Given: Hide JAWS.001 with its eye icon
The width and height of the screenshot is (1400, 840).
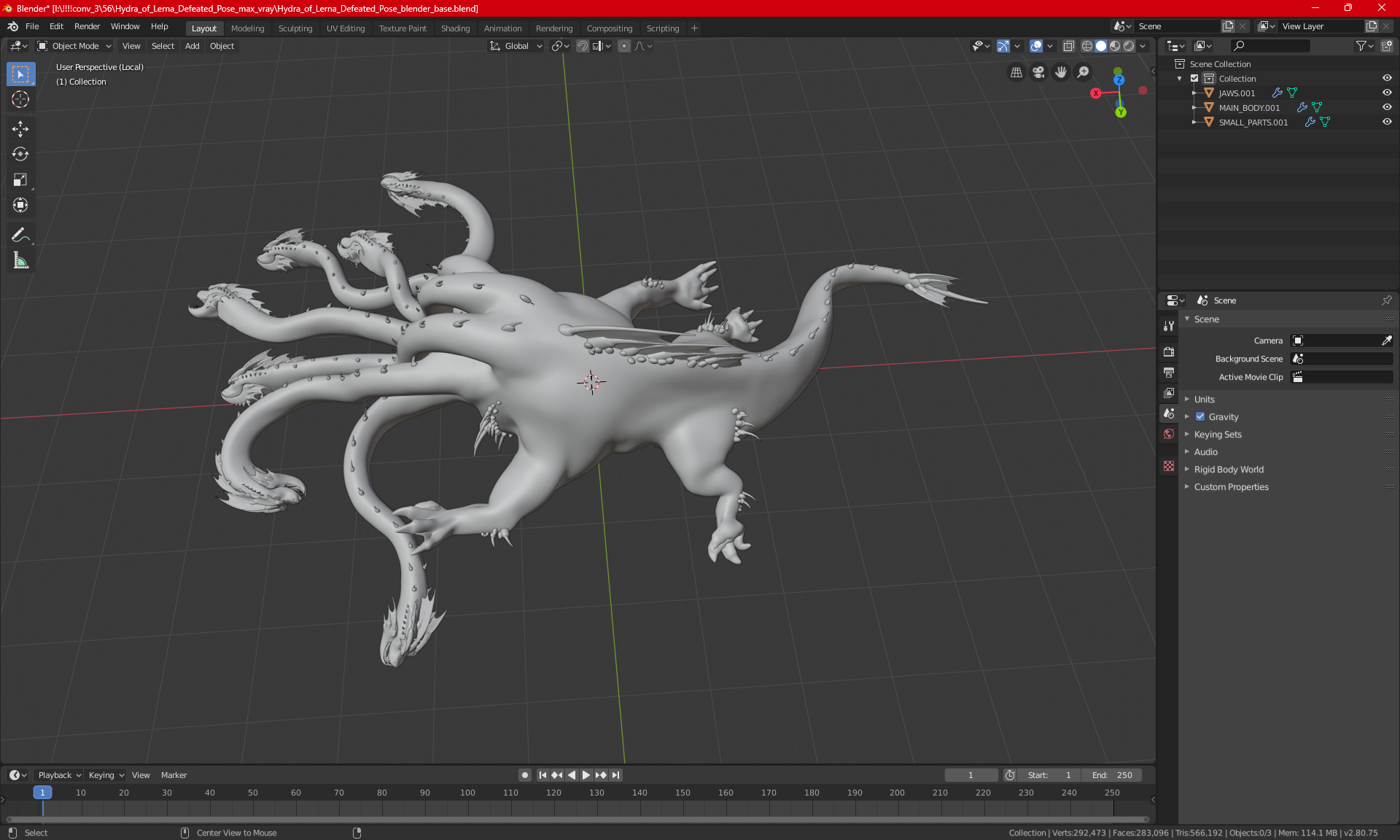Looking at the screenshot, I should (1387, 93).
